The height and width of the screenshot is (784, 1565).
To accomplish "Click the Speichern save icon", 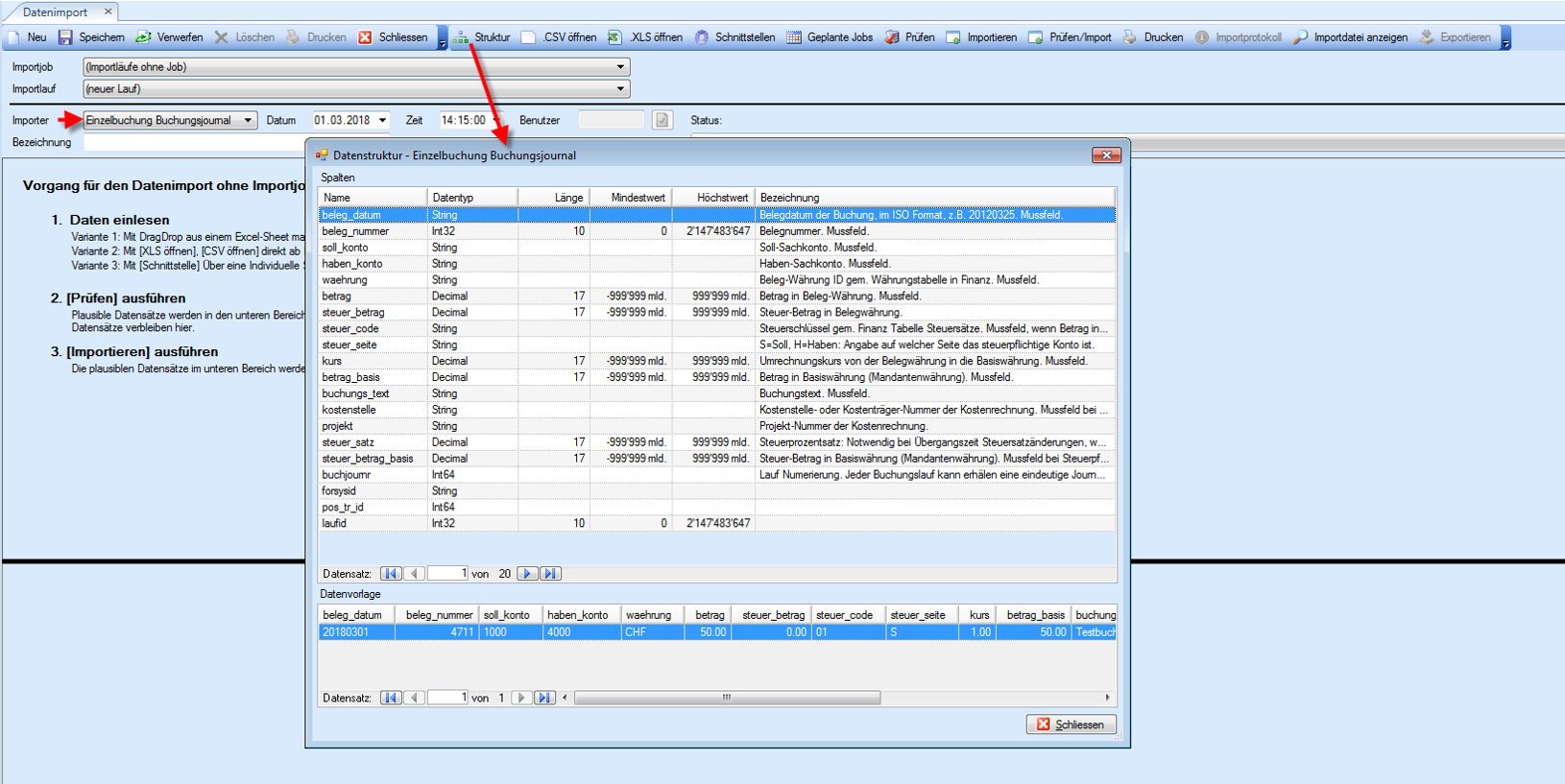I will tap(65, 37).
